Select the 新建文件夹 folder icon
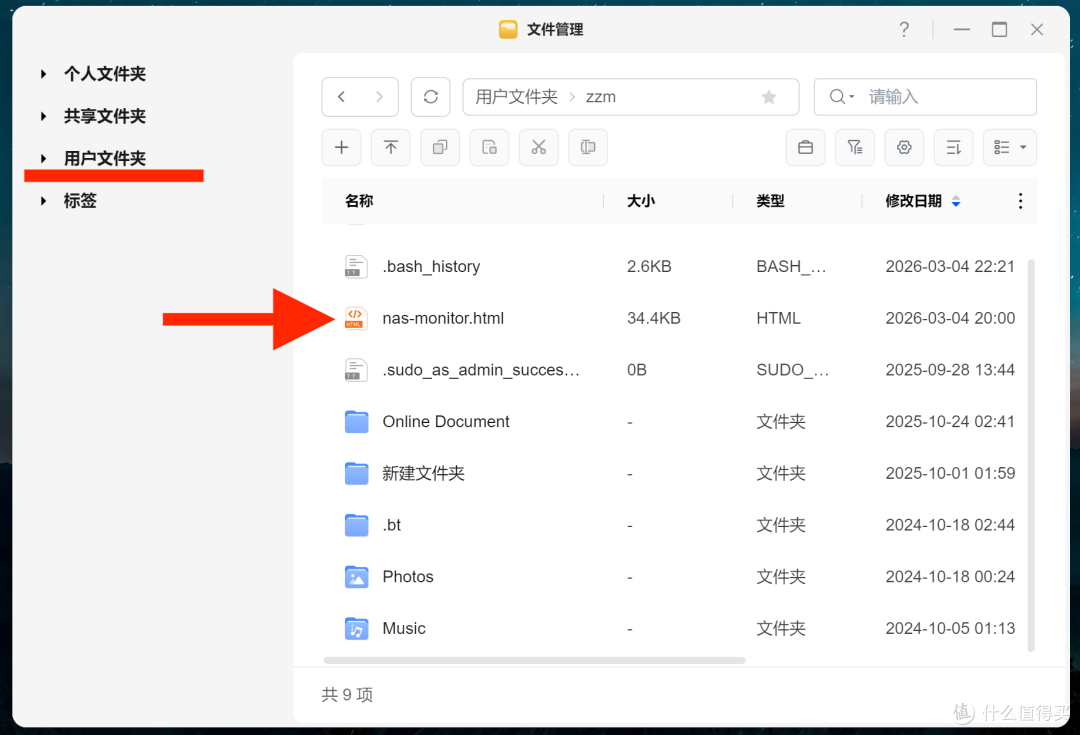The height and width of the screenshot is (735, 1080). pos(356,473)
